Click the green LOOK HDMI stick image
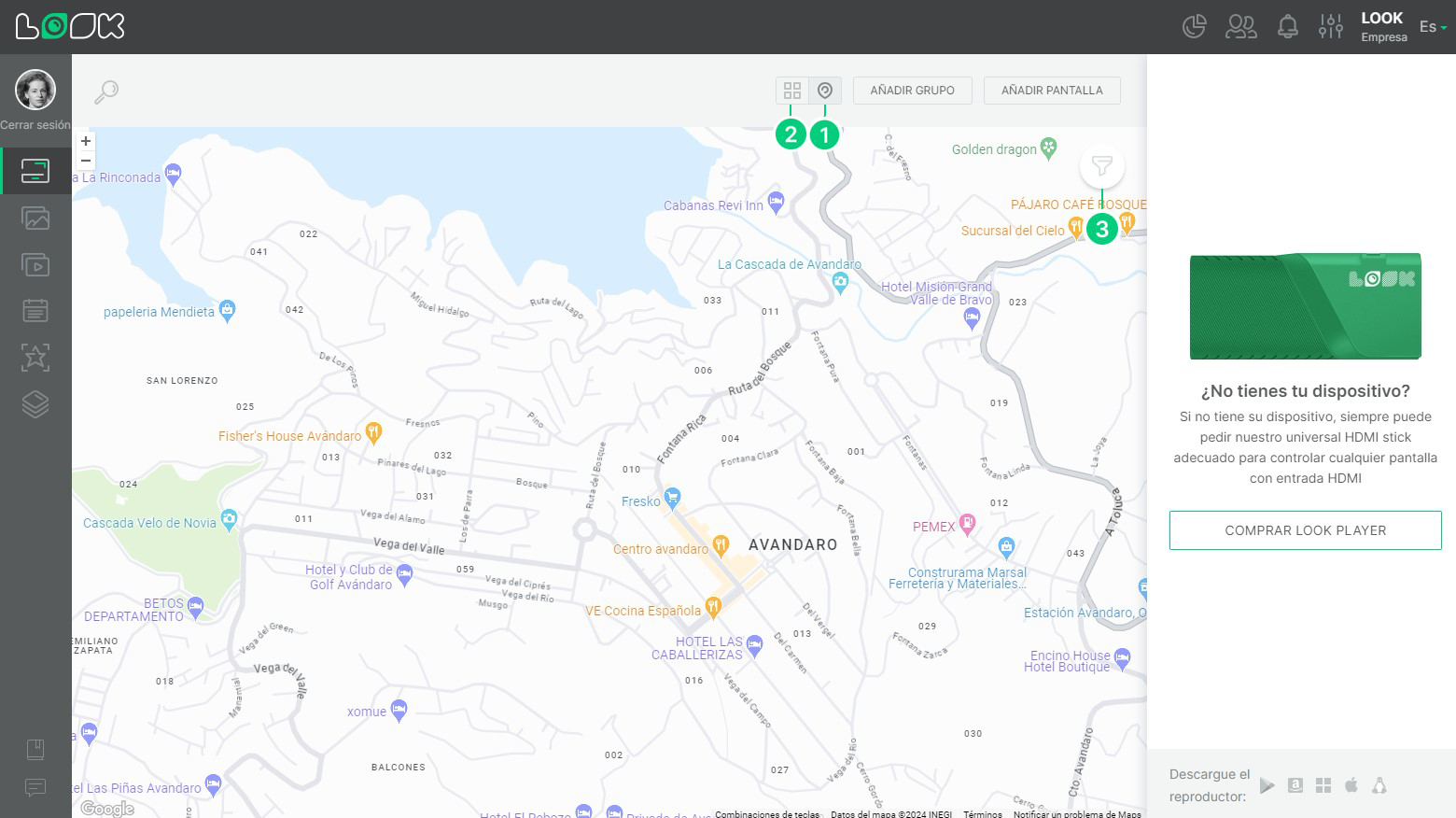Screen dimensions: 1456x818 (x=1306, y=306)
